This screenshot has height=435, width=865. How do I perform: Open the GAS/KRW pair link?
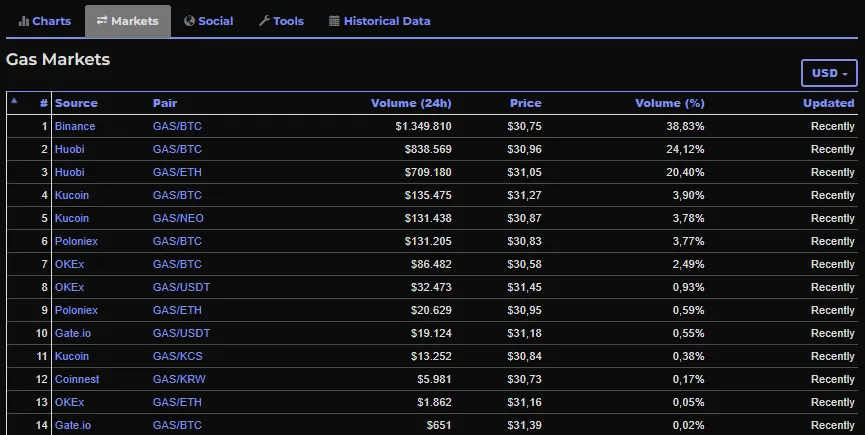[179, 379]
